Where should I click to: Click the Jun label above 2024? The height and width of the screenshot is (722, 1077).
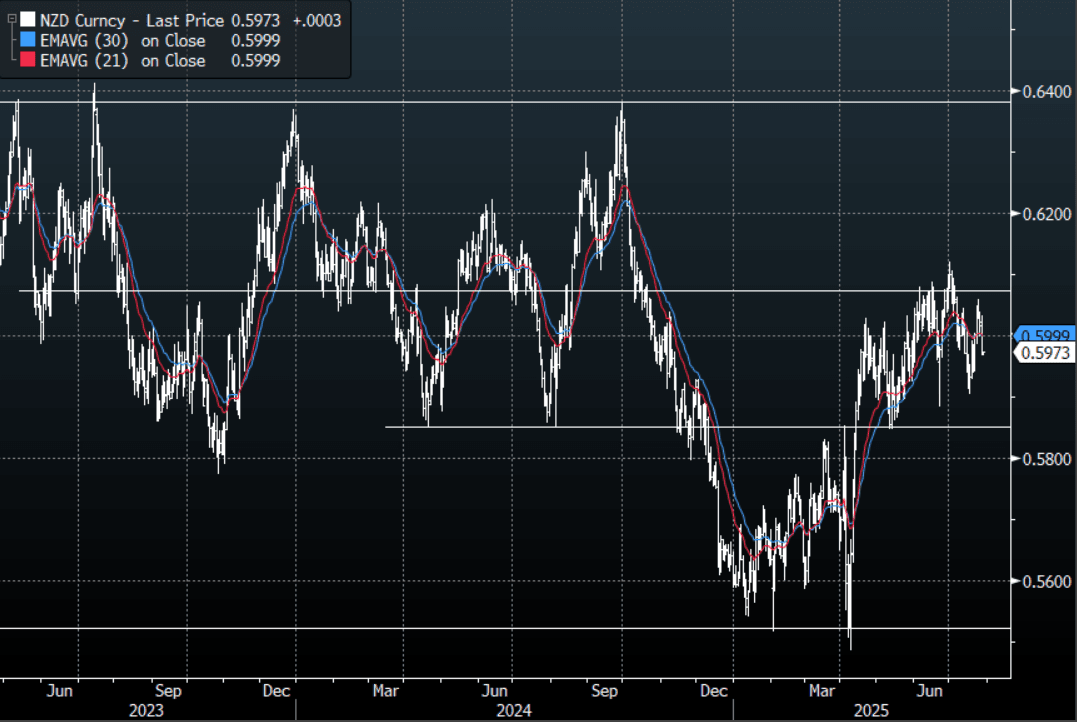(495, 690)
